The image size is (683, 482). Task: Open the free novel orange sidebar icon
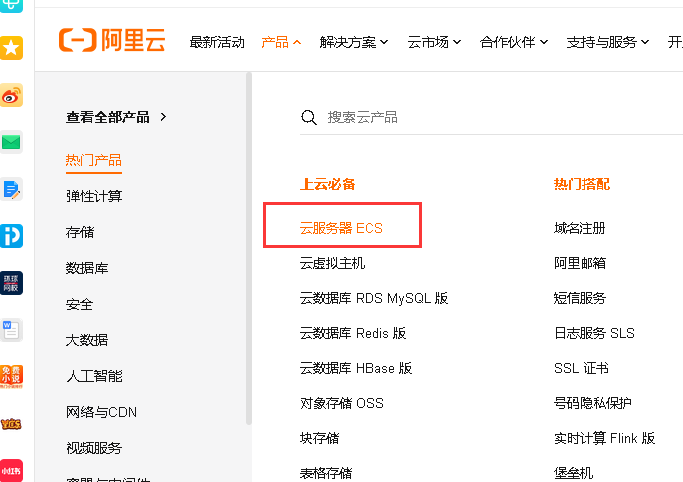pyautogui.click(x=11, y=377)
